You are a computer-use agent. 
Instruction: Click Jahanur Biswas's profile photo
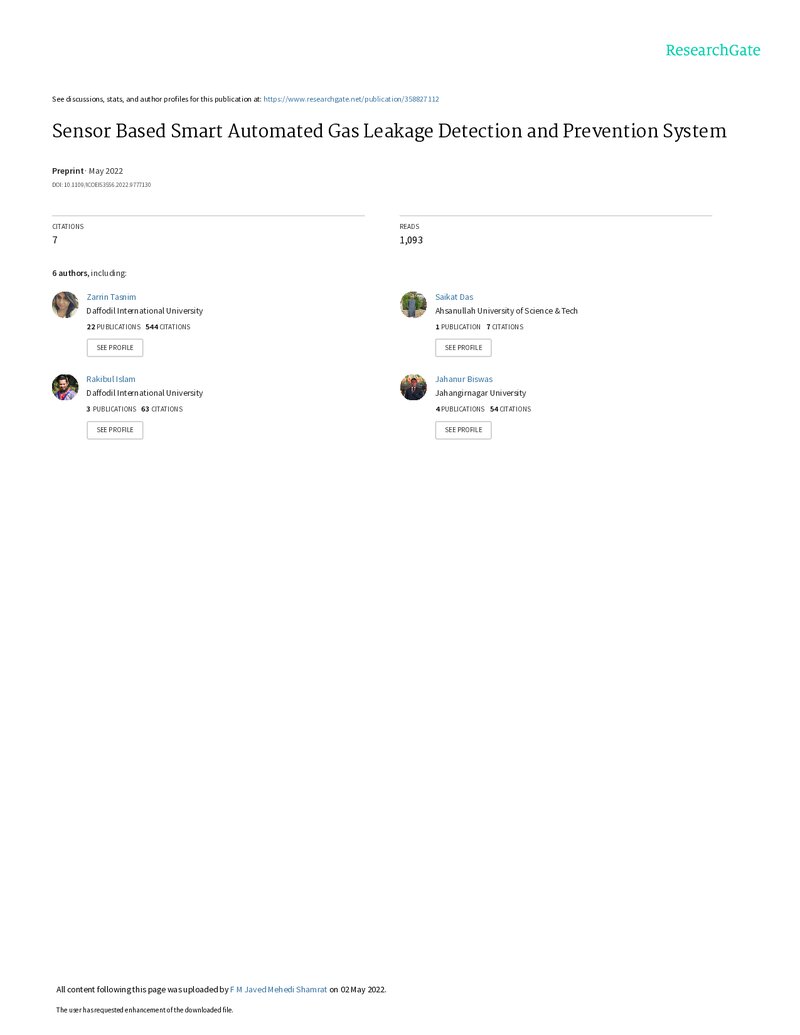pyautogui.click(x=413, y=387)
